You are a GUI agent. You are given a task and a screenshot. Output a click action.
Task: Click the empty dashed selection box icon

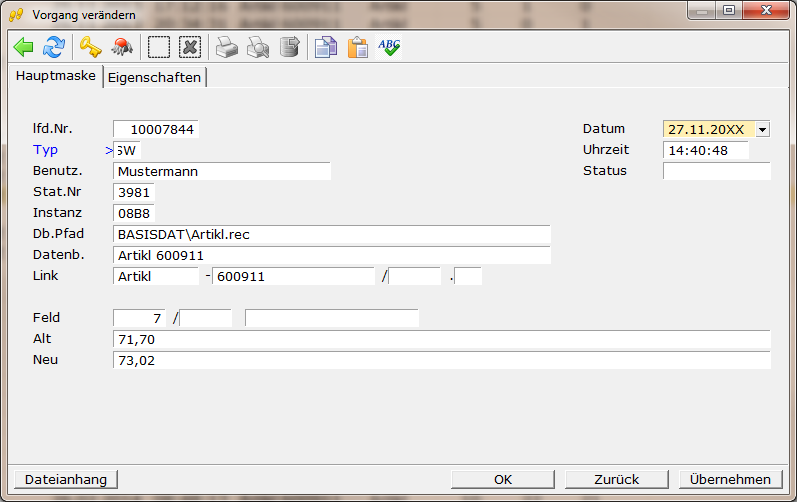coord(159,47)
